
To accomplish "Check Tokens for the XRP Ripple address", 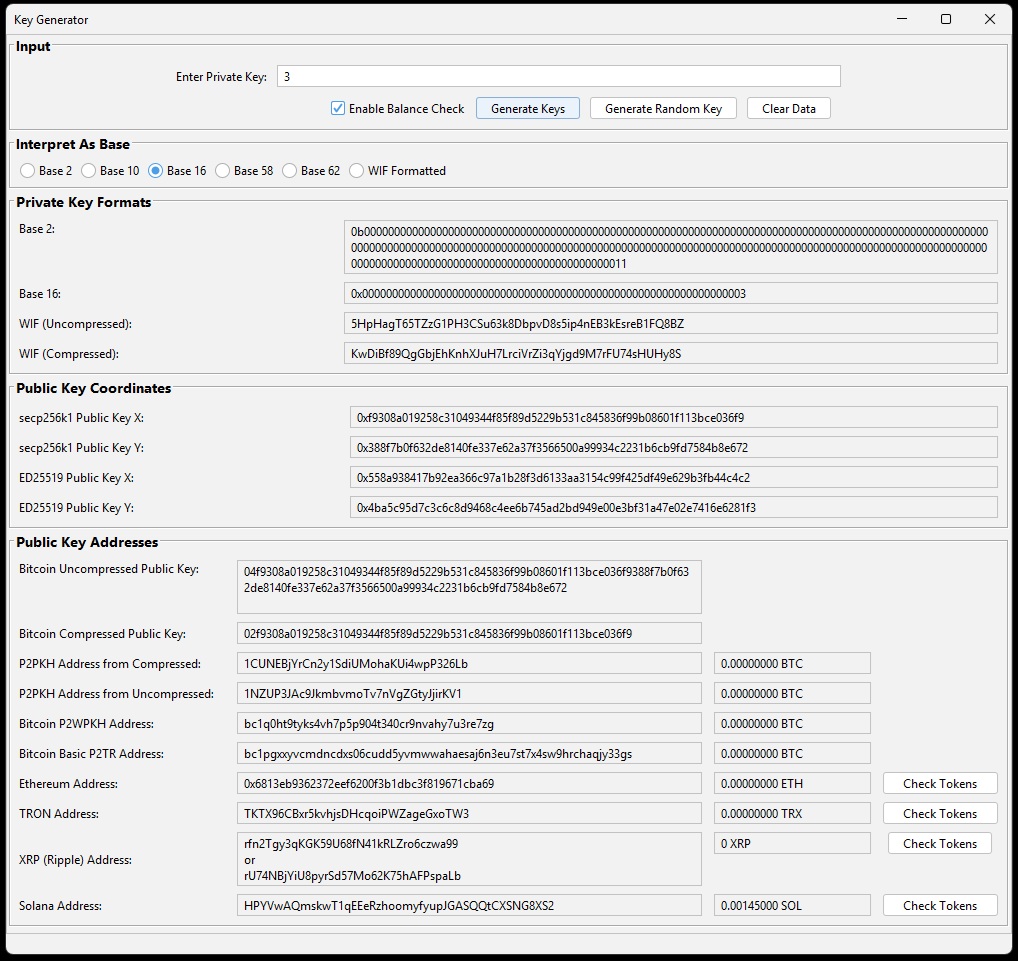I will pyautogui.click(x=939, y=843).
